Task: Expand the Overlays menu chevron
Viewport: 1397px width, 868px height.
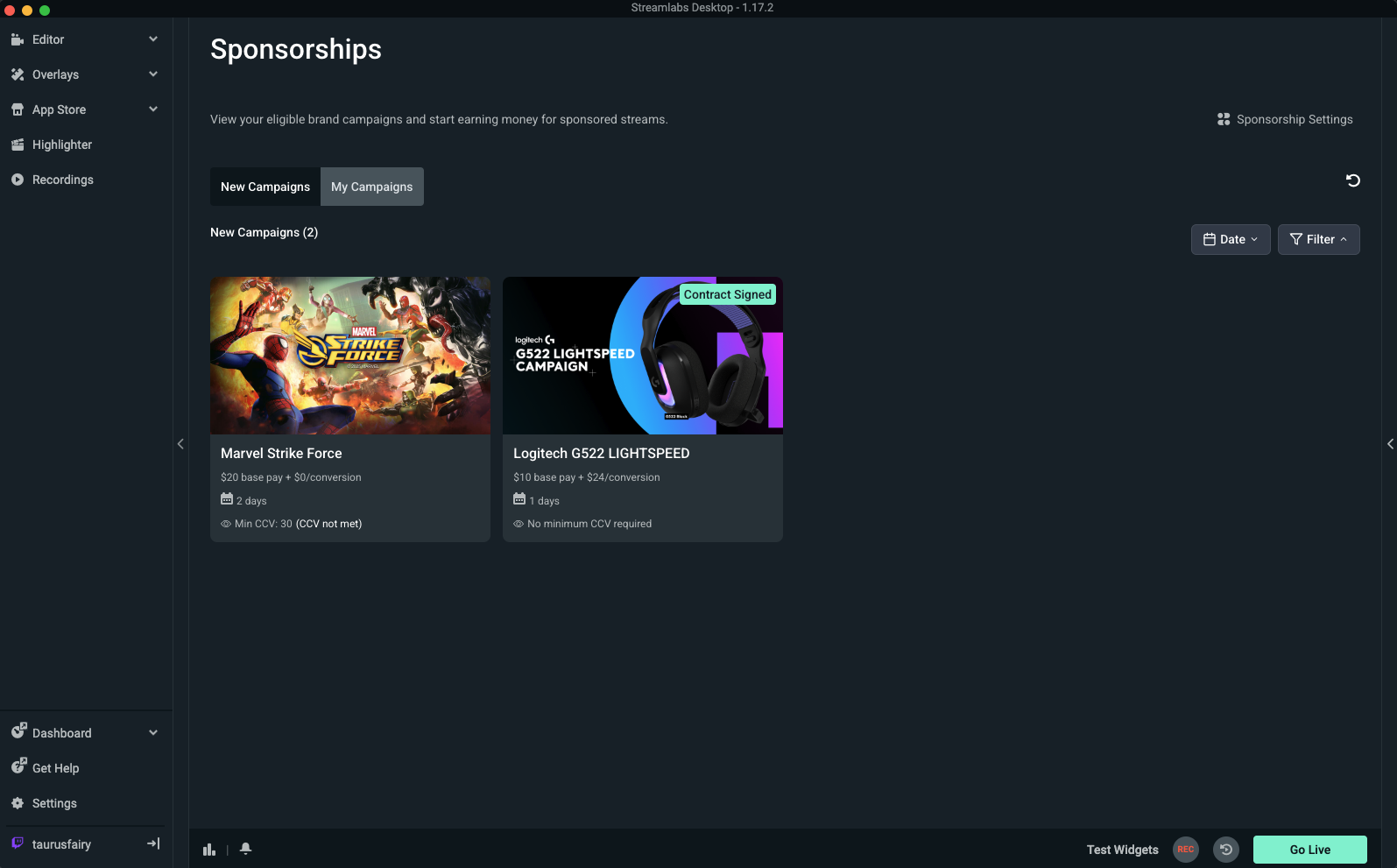Action: [x=153, y=74]
